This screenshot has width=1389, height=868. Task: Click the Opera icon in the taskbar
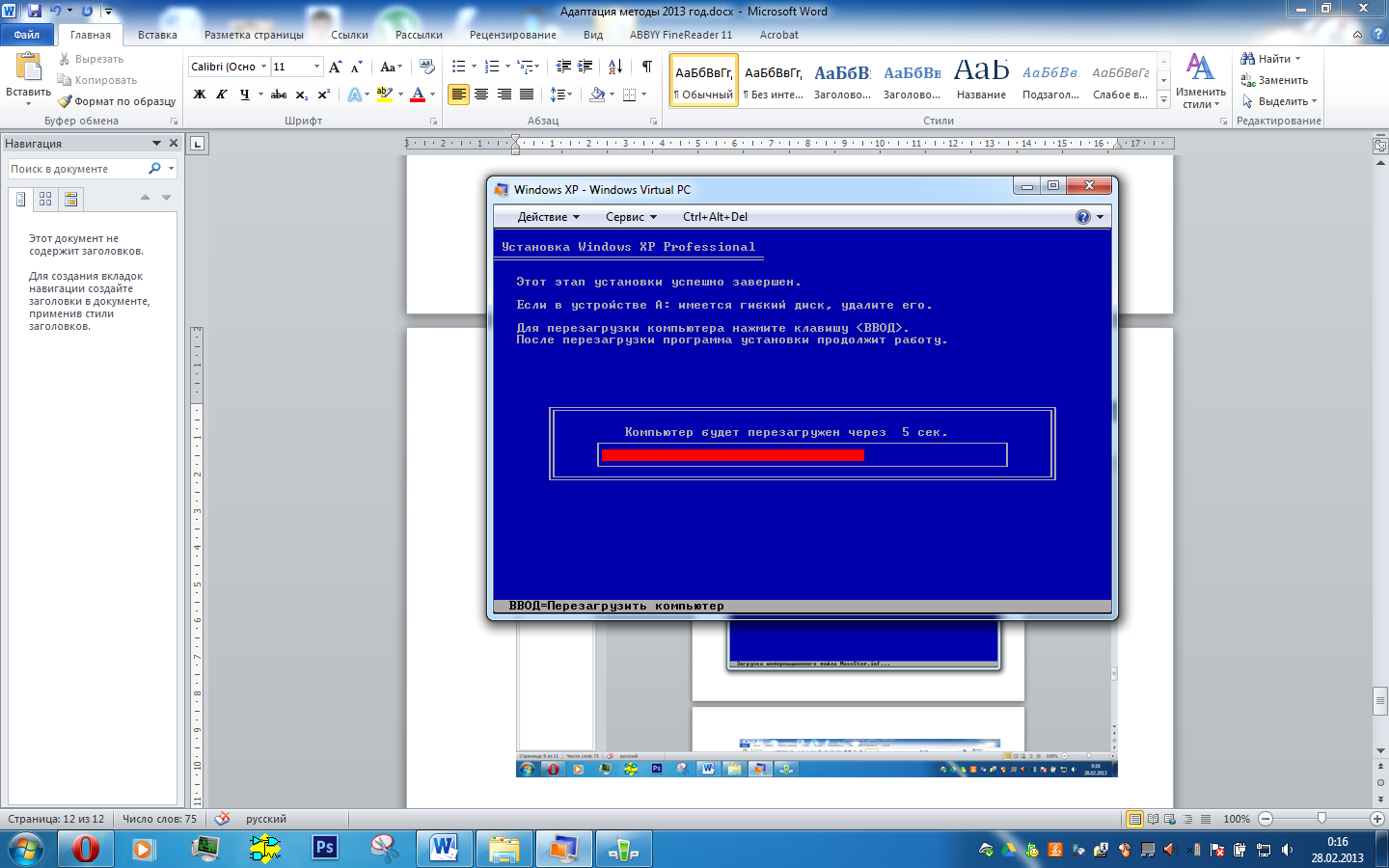point(86,849)
